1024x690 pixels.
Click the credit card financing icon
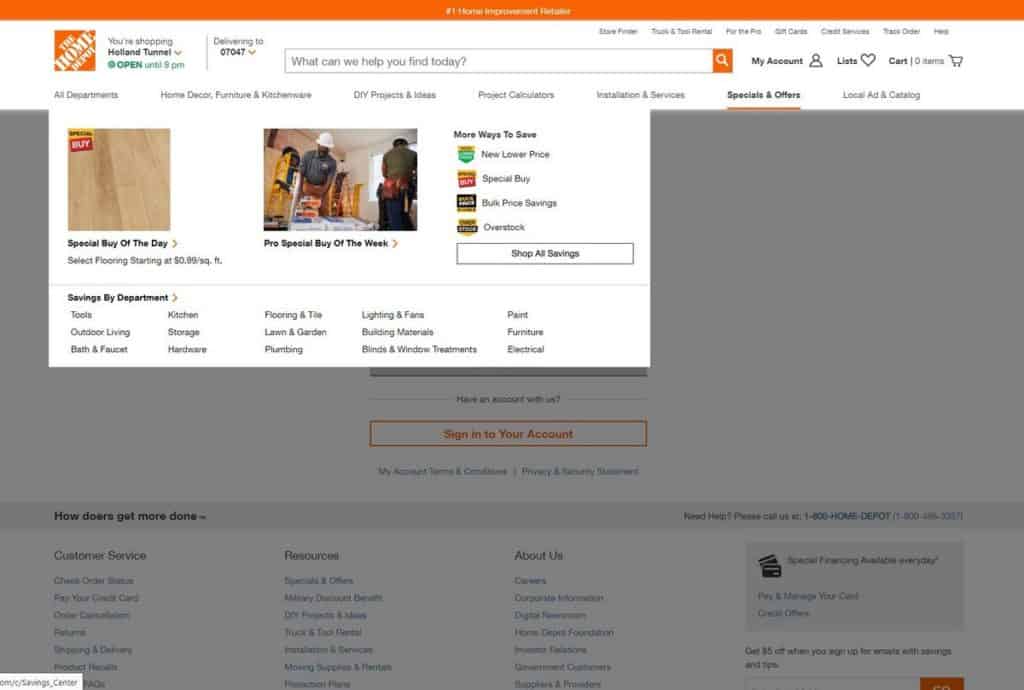pos(770,565)
